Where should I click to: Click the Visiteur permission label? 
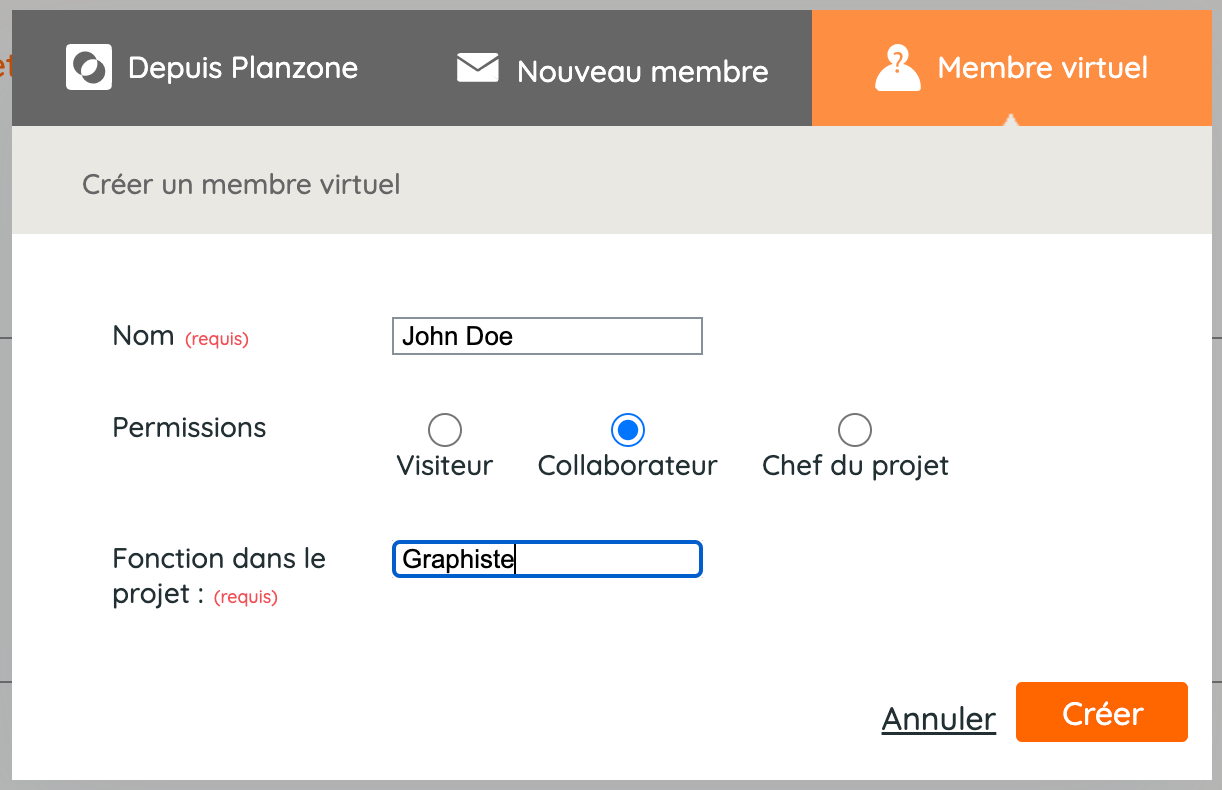pos(445,466)
